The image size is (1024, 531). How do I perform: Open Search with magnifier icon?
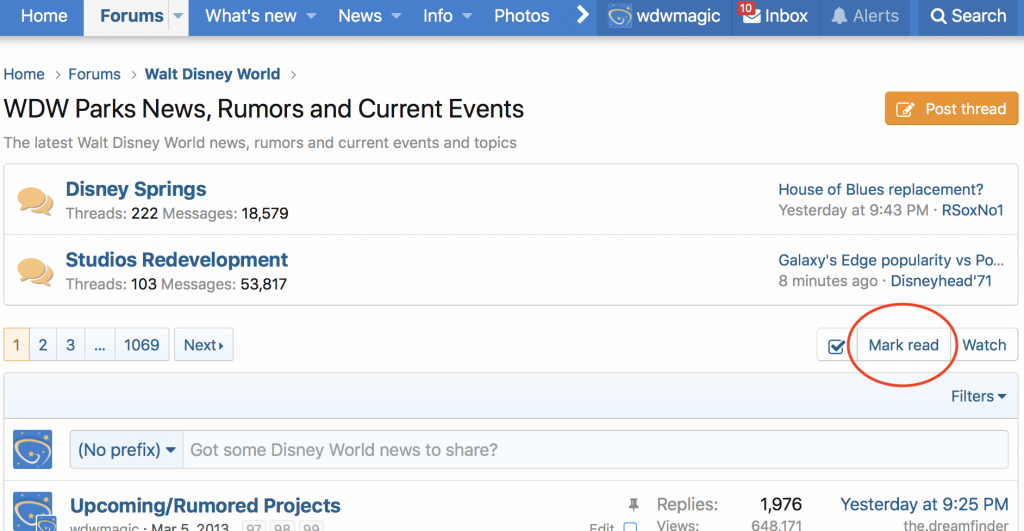(x=938, y=16)
